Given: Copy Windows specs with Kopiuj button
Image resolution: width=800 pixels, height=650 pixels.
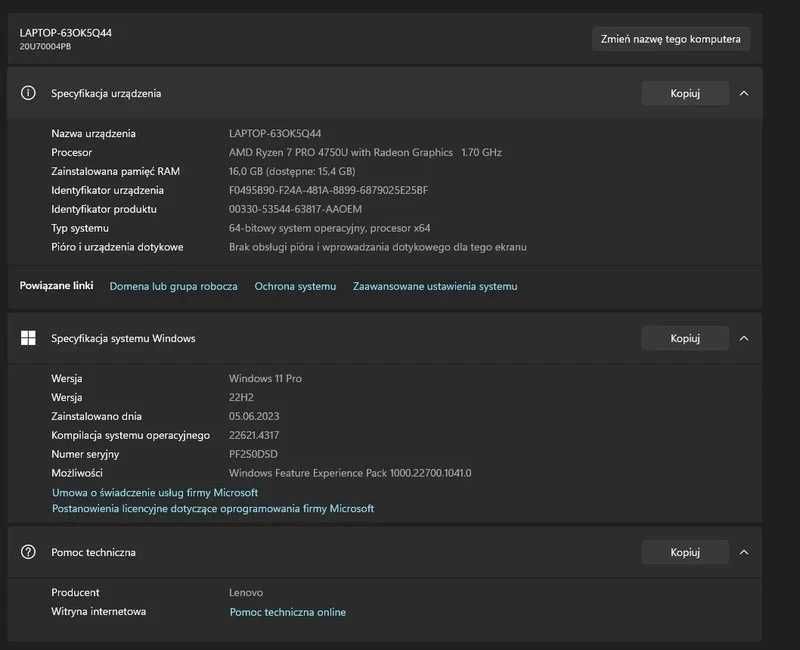Looking at the screenshot, I should click(x=685, y=338).
